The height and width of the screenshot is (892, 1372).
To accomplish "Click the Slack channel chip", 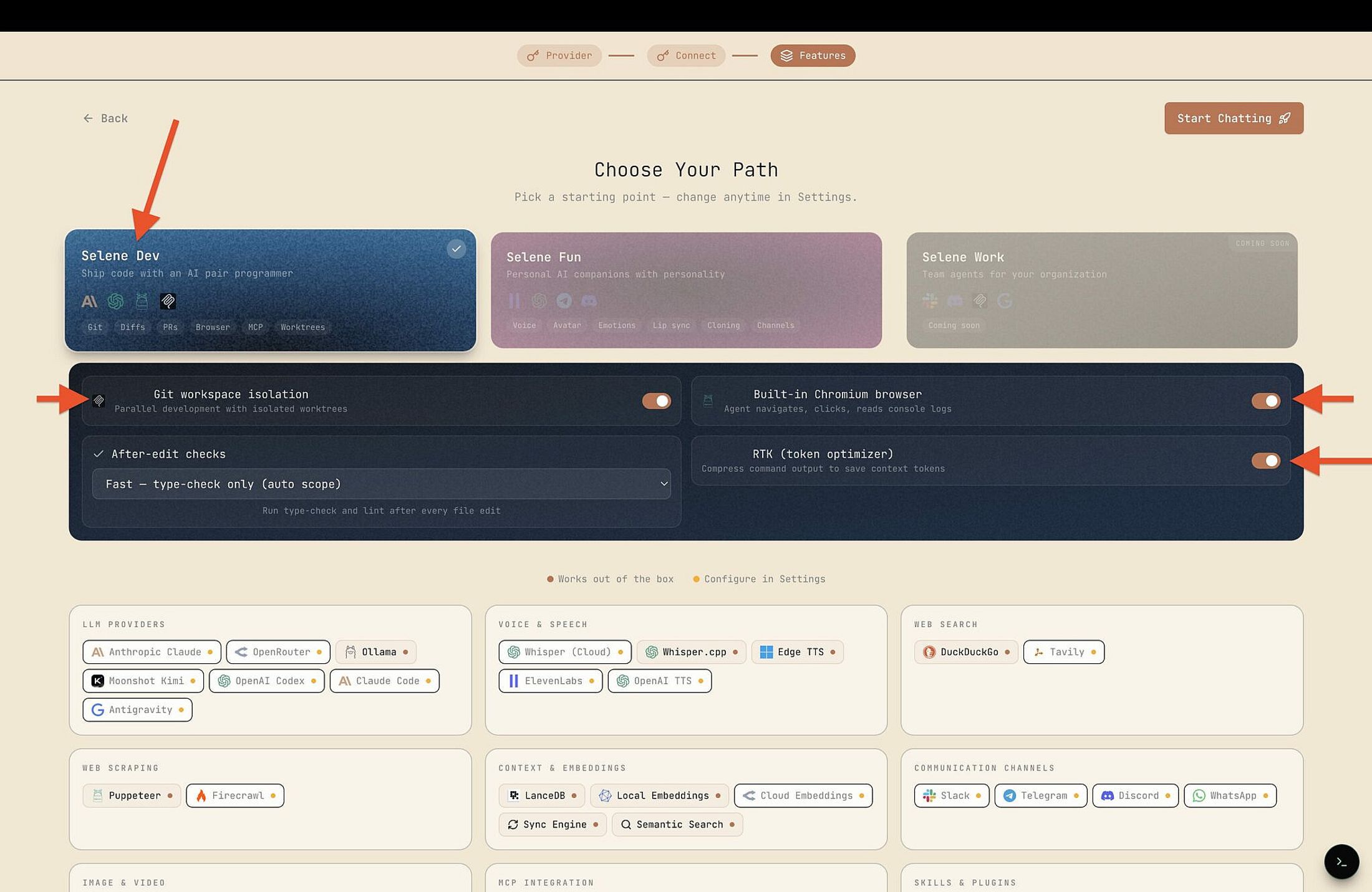I will [952, 795].
